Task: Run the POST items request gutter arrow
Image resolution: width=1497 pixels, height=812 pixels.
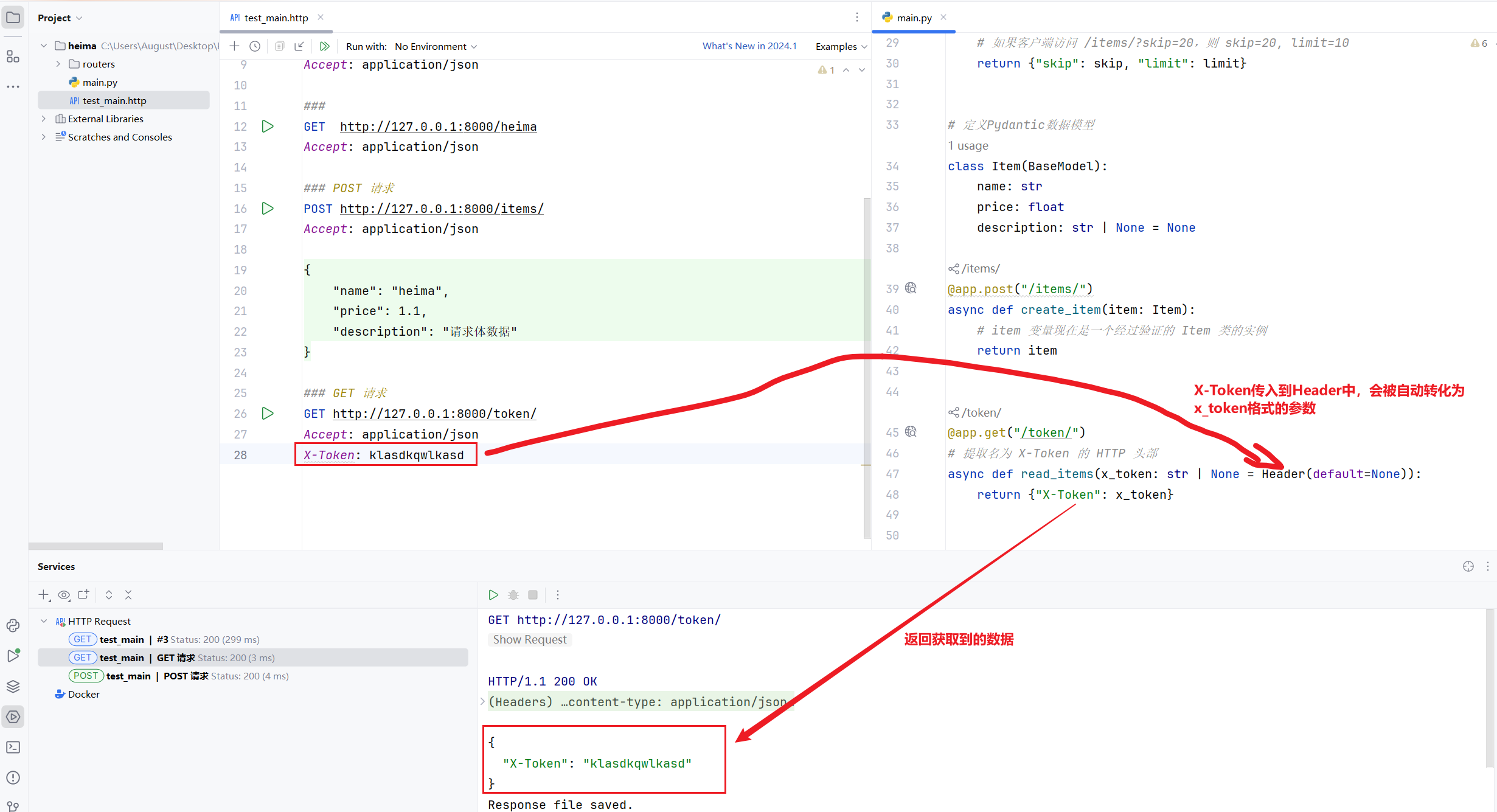Action: click(268, 209)
